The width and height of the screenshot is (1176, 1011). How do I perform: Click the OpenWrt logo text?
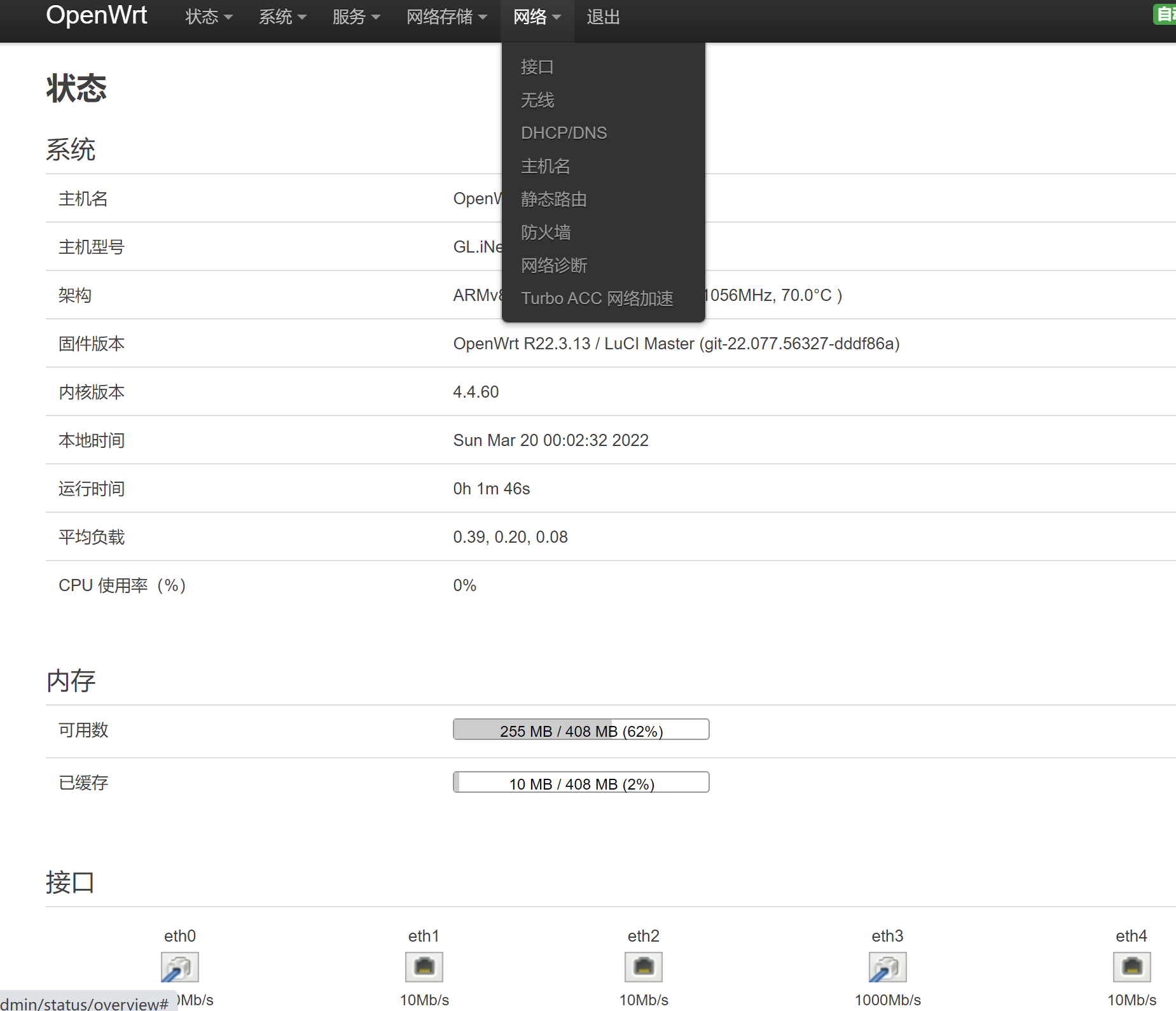pos(96,15)
